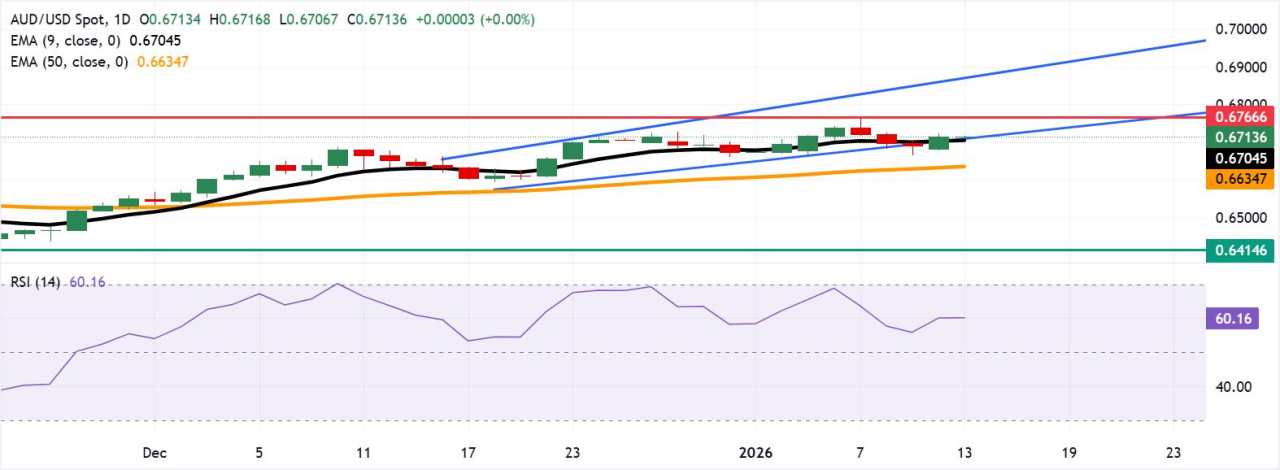Click the green 0.64146 support price tag
The height and width of the screenshot is (470, 1280).
point(1240,250)
